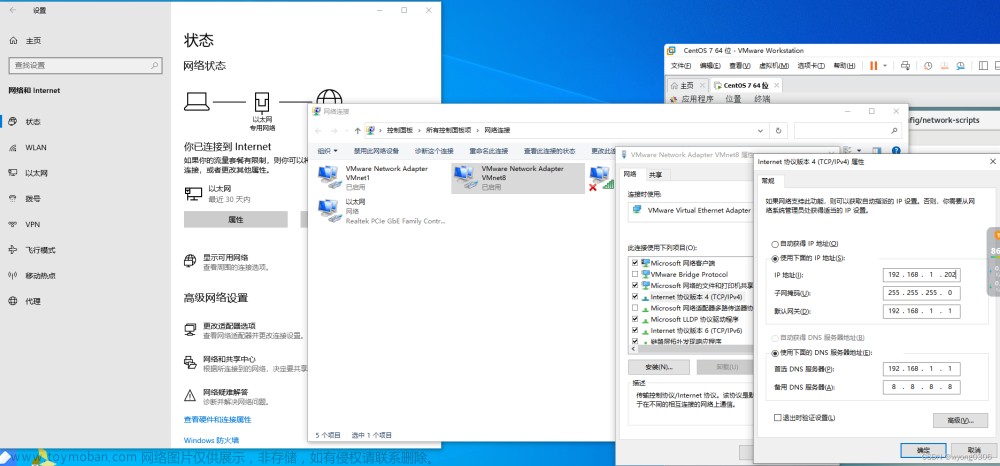Toggle Internet 协议版本 6 (TCP/IPv6) checkbox
The height and width of the screenshot is (466, 1000).
pos(635,331)
